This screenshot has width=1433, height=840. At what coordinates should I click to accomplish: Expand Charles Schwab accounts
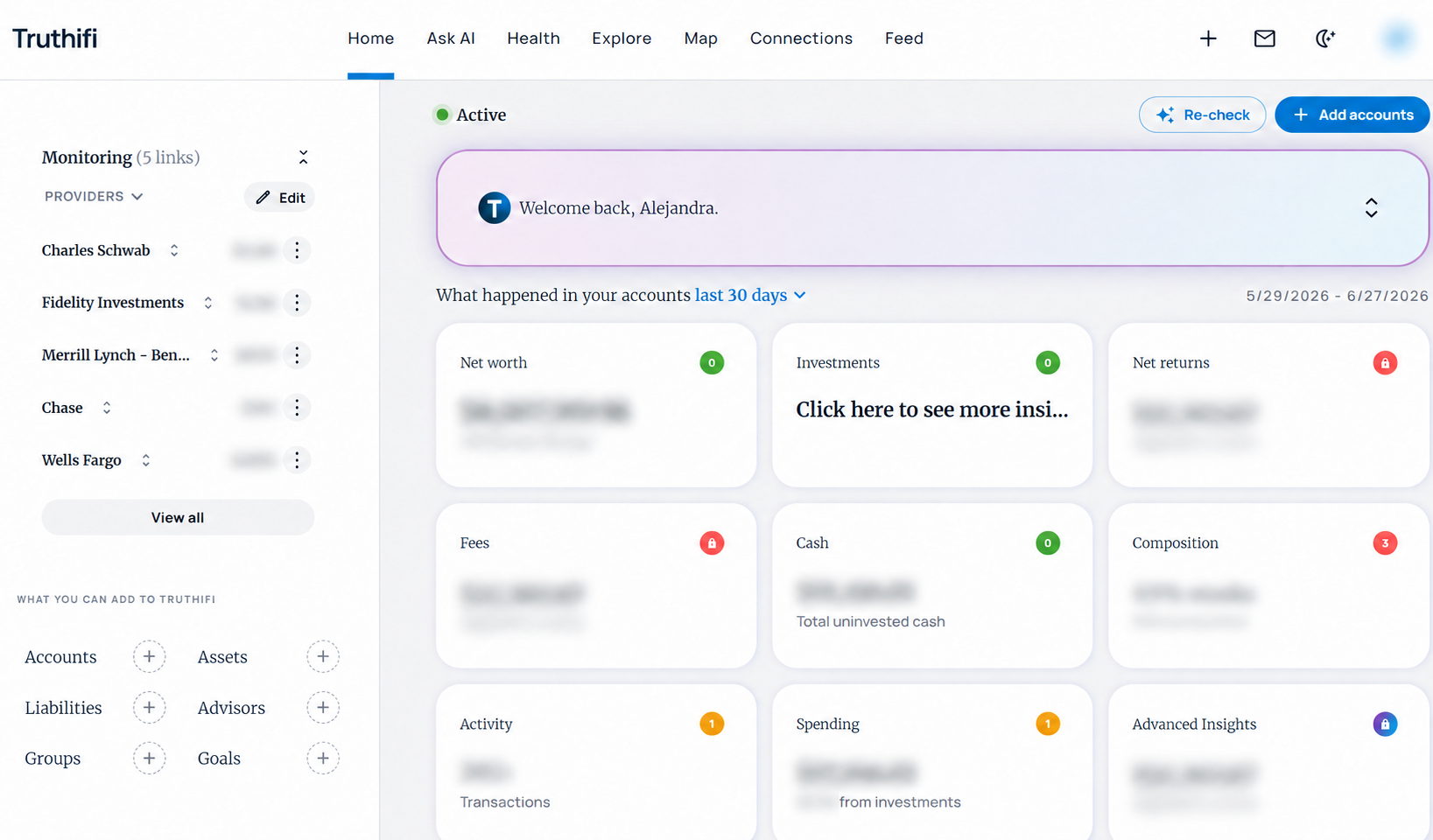[174, 250]
